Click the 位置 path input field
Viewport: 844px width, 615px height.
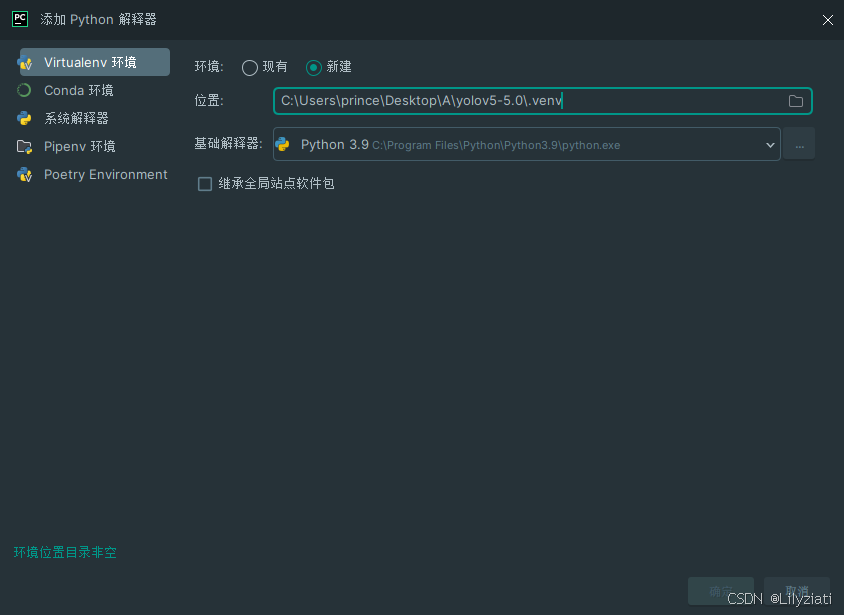543,101
